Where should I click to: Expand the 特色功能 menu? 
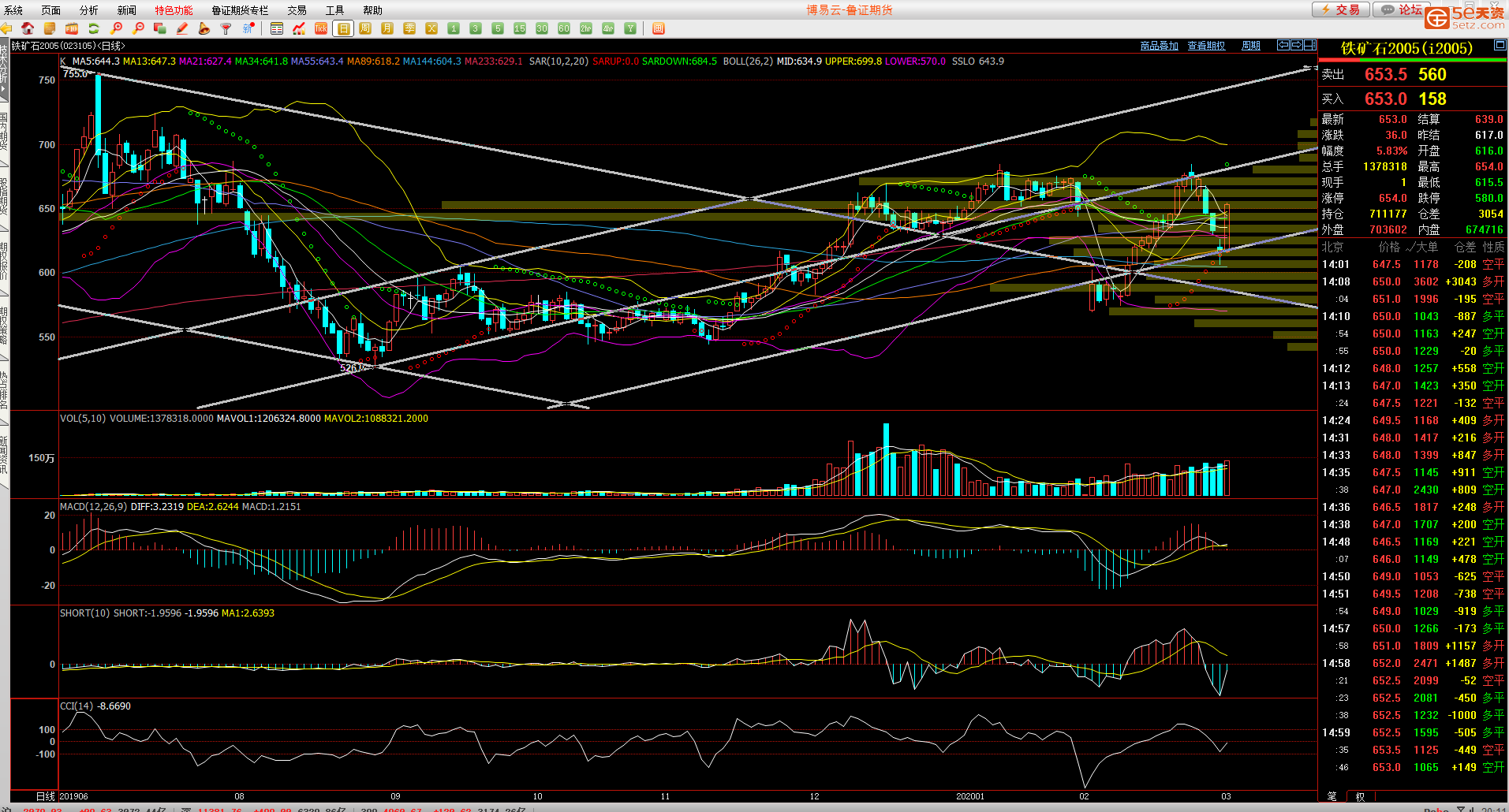[x=174, y=10]
